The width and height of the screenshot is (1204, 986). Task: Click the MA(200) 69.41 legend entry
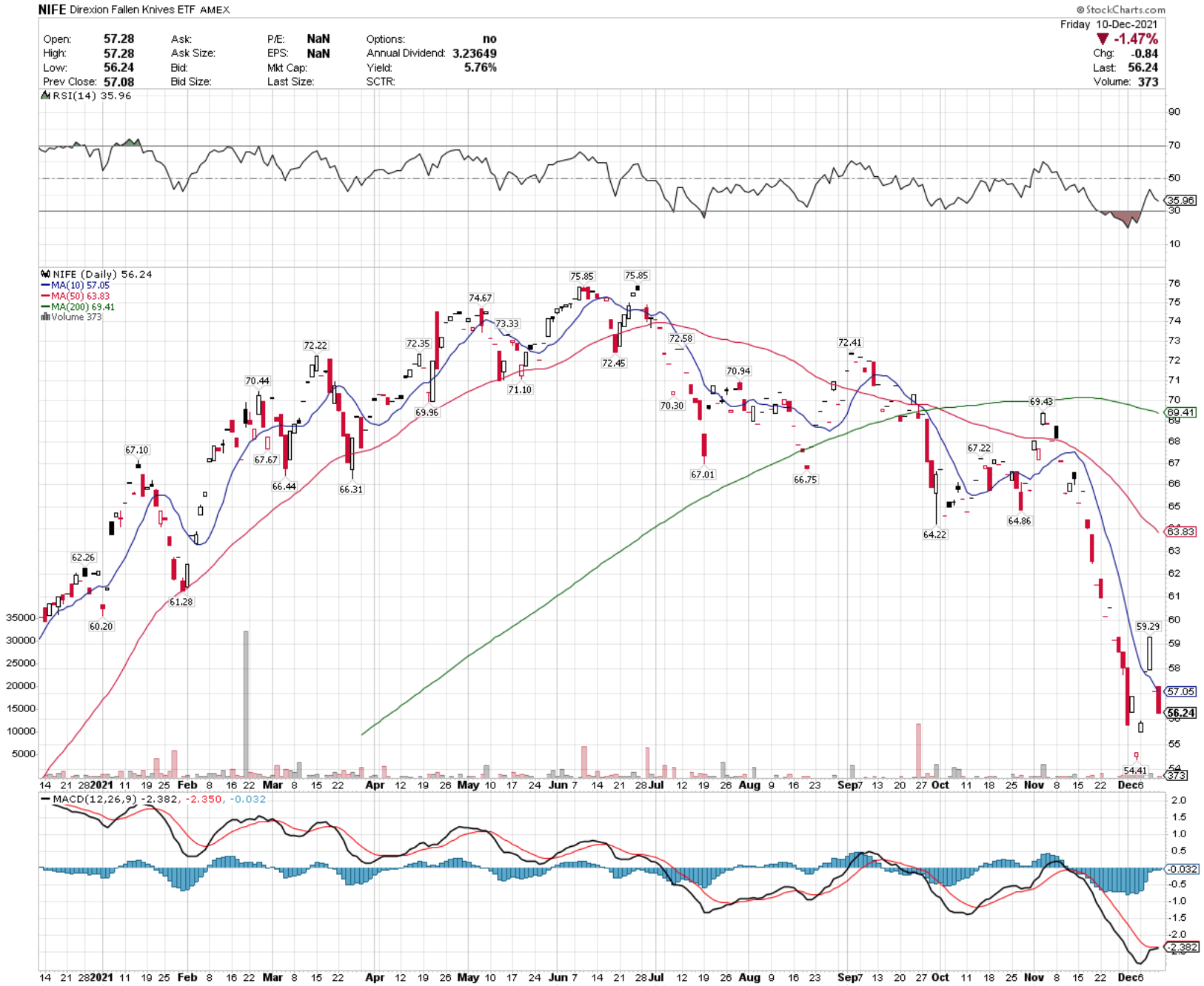tap(82, 306)
